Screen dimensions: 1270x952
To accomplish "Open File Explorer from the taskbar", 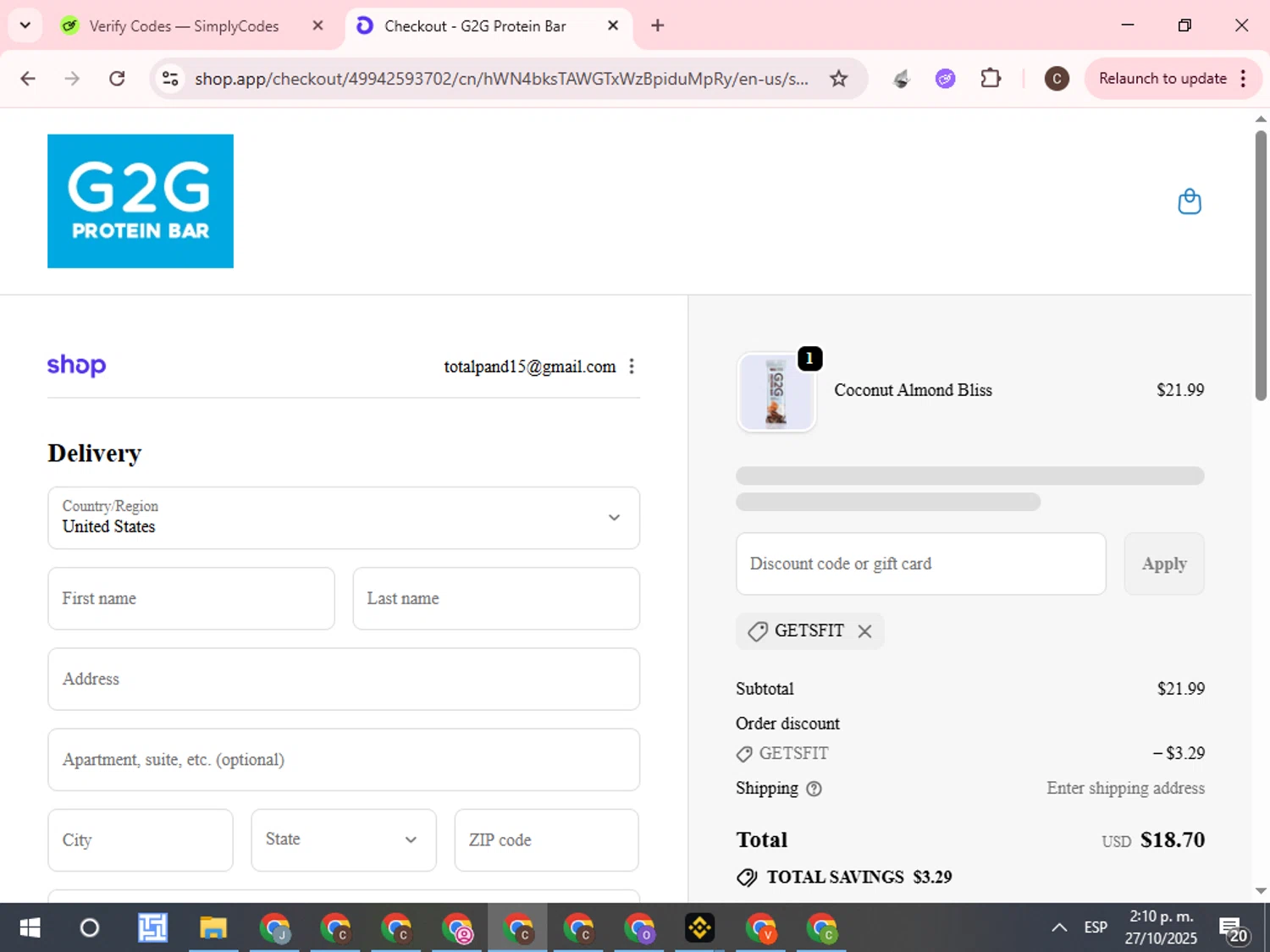I will pos(213,928).
